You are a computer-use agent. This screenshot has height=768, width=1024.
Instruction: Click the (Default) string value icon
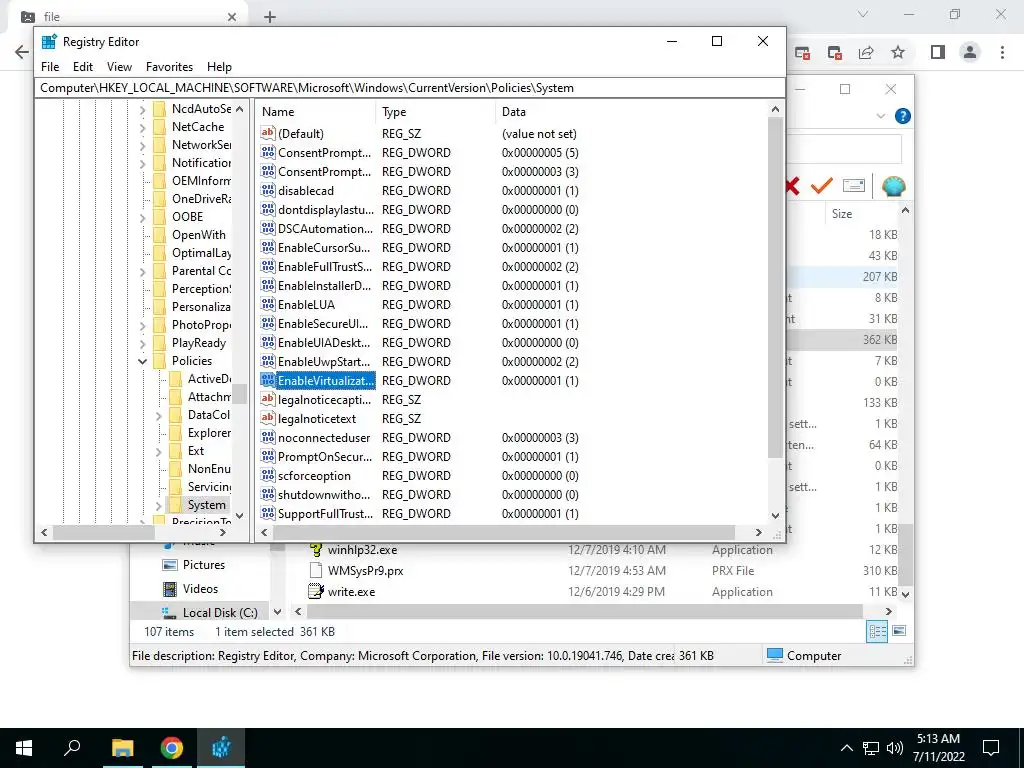pyautogui.click(x=268, y=133)
